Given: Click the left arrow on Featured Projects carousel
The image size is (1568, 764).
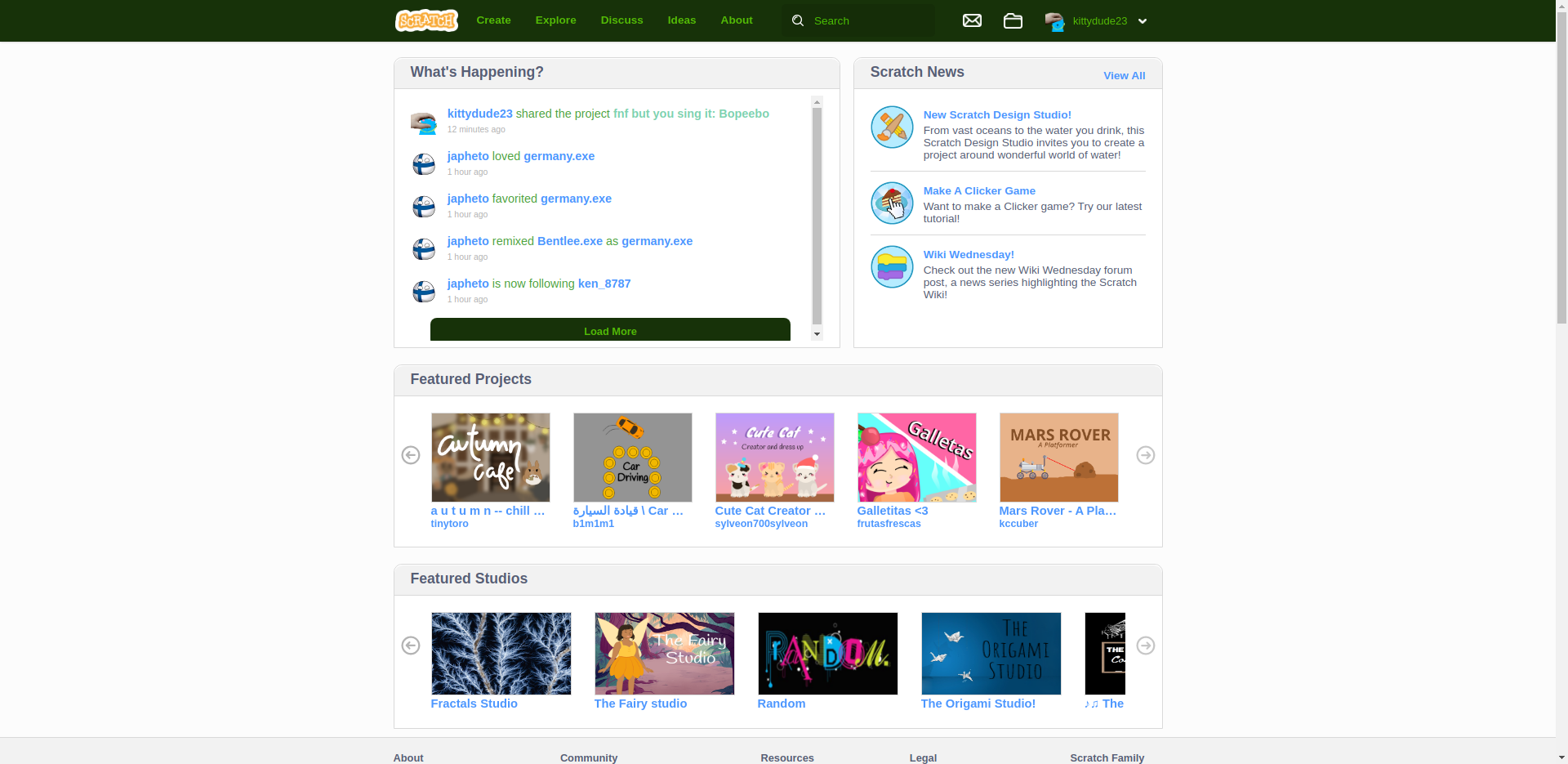Looking at the screenshot, I should pos(410,455).
